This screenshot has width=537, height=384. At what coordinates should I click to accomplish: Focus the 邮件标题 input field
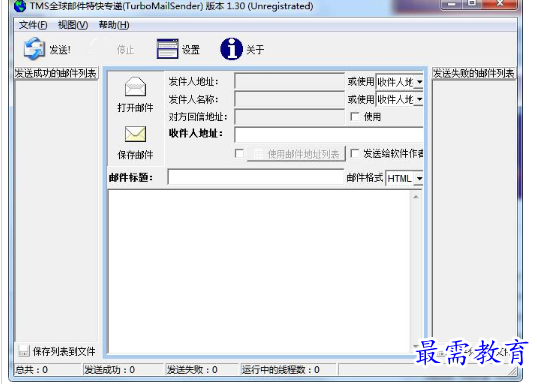coord(255,177)
